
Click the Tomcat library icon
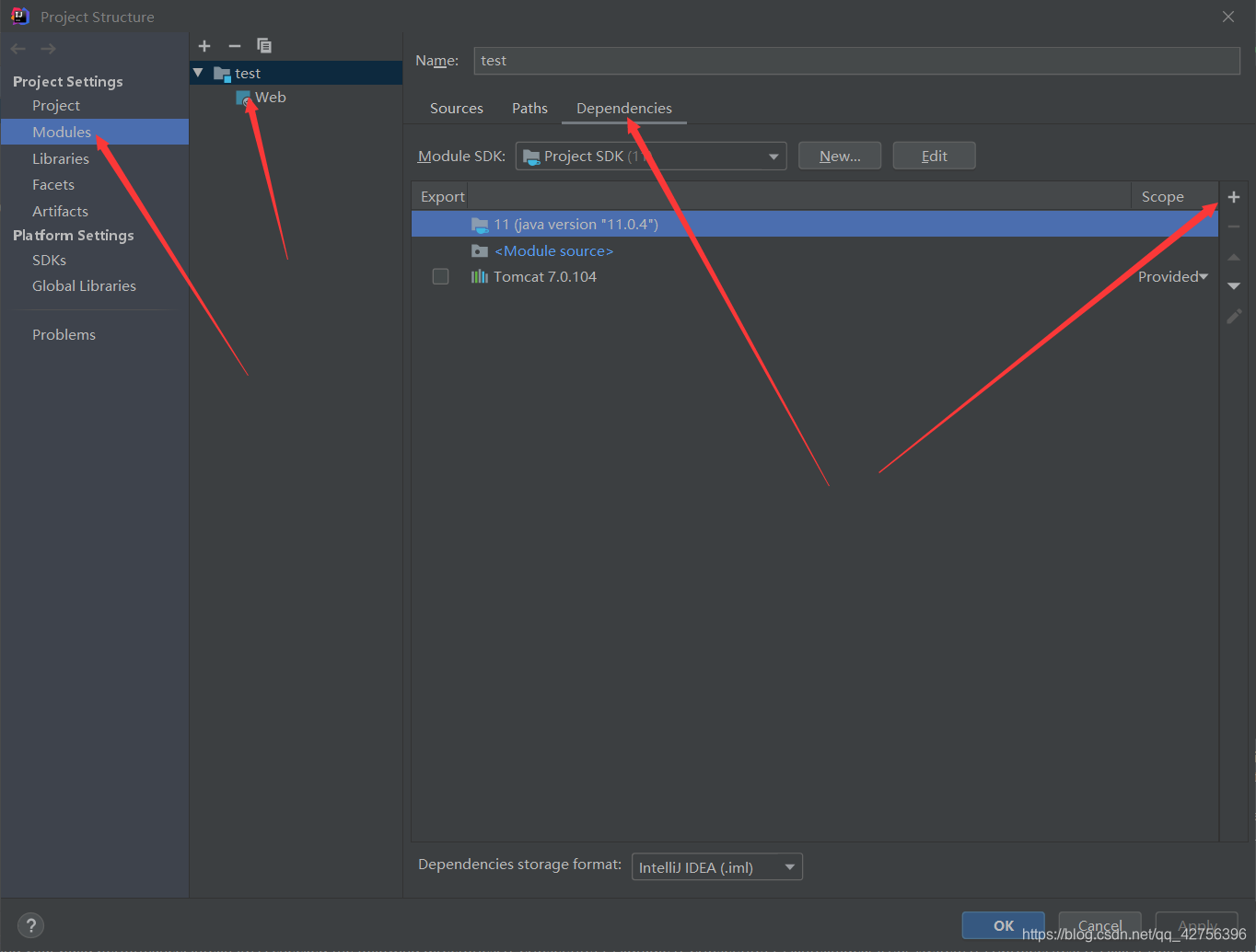tap(480, 277)
